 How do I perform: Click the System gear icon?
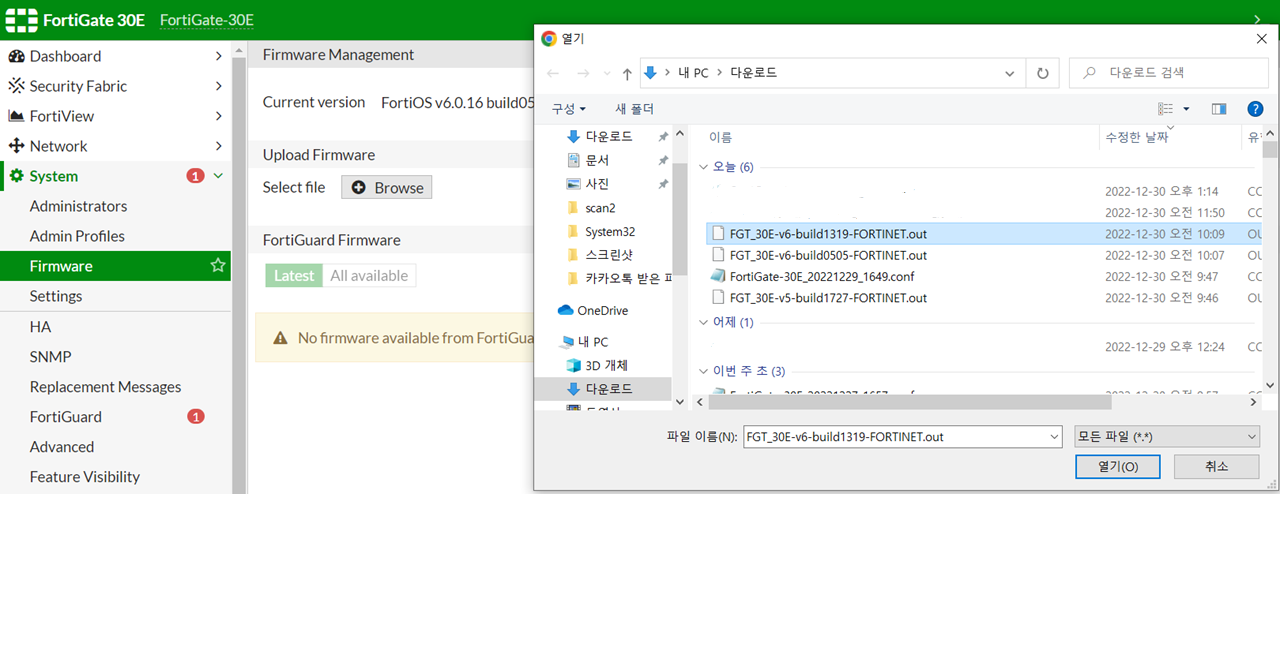click(16, 176)
